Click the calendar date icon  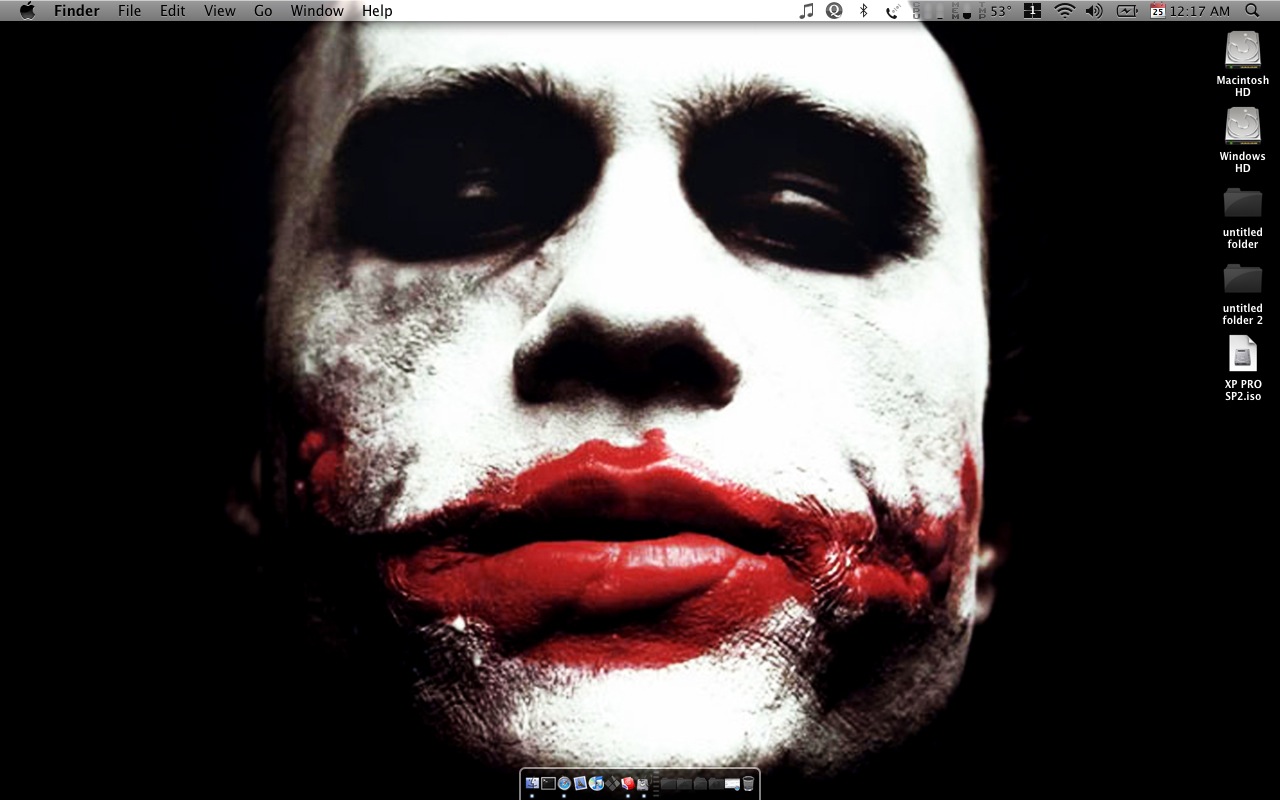point(1158,11)
